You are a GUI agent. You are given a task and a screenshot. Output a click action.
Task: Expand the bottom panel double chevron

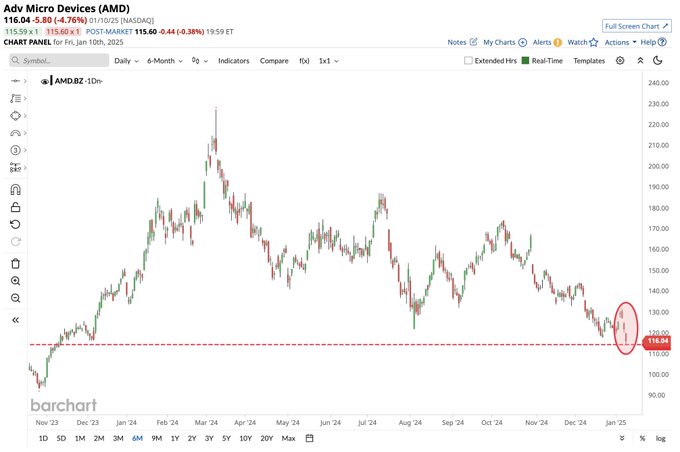622,438
